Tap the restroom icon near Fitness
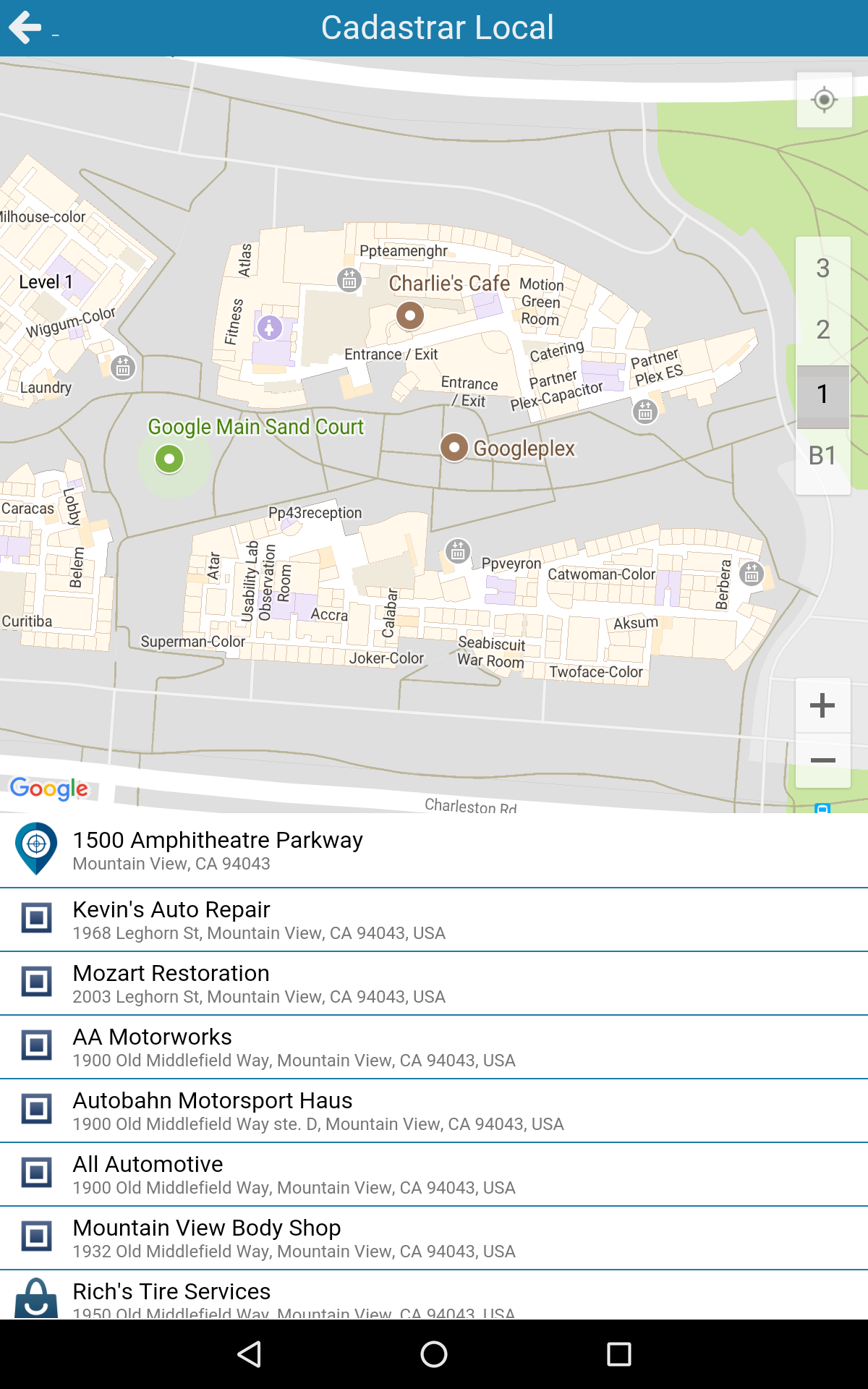 (270, 328)
